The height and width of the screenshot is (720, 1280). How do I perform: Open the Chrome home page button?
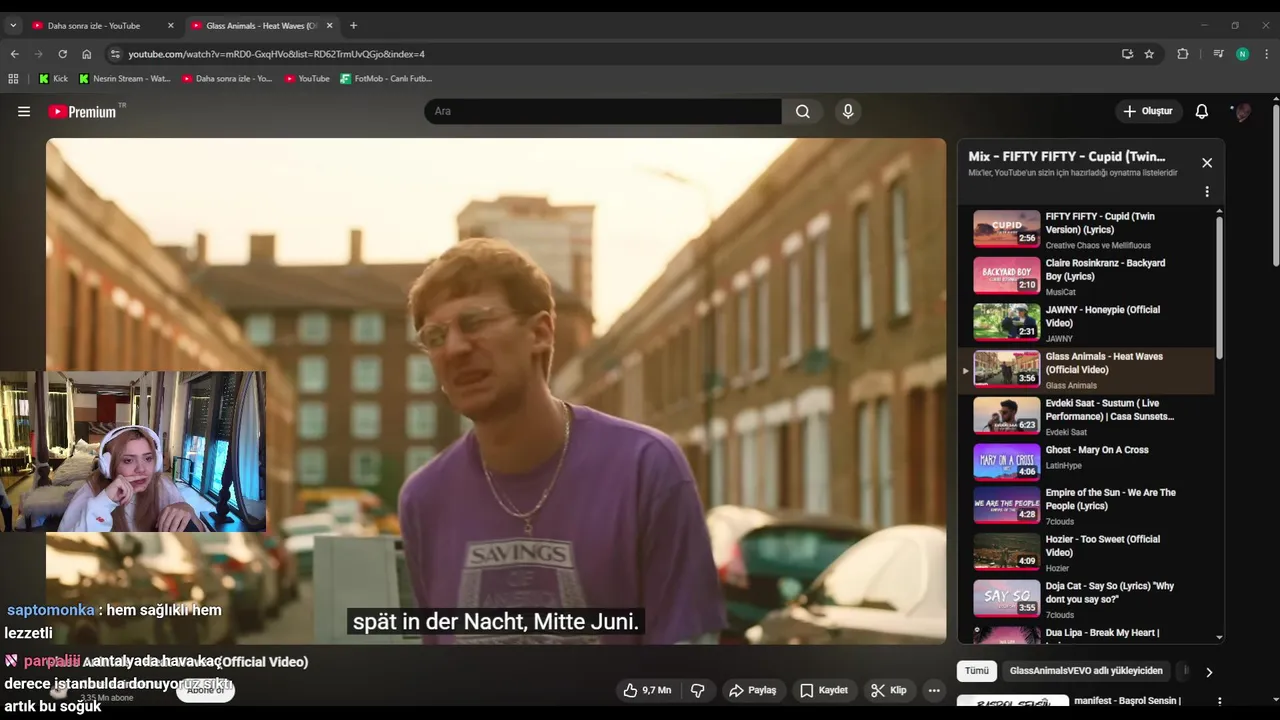[87, 54]
